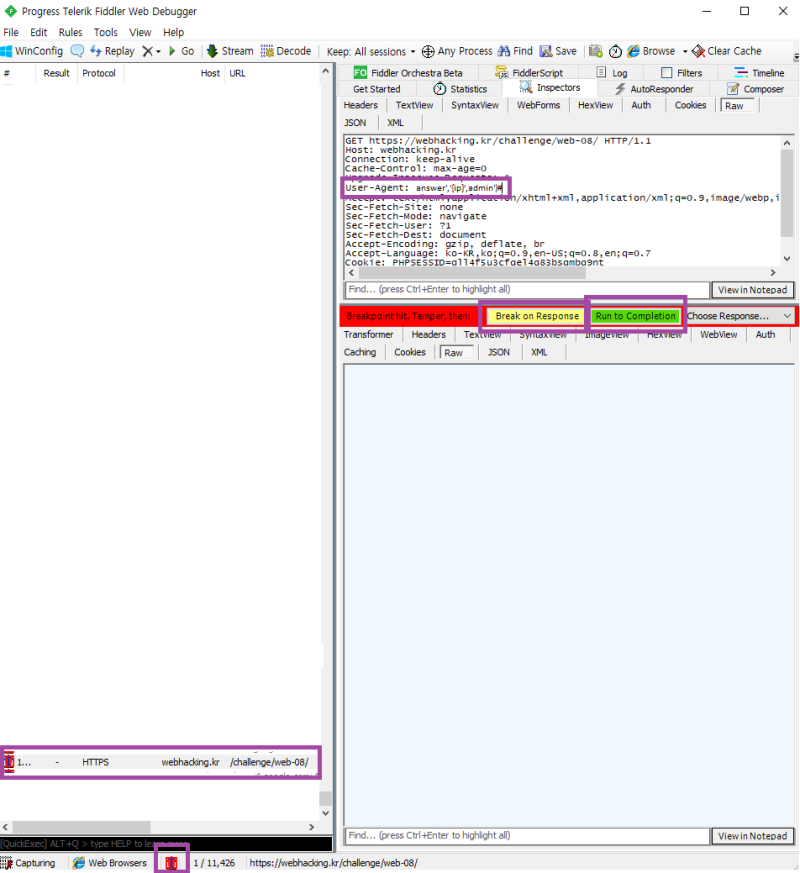Expand the Browse dropdown arrow
The height and width of the screenshot is (873, 800).
point(684,51)
